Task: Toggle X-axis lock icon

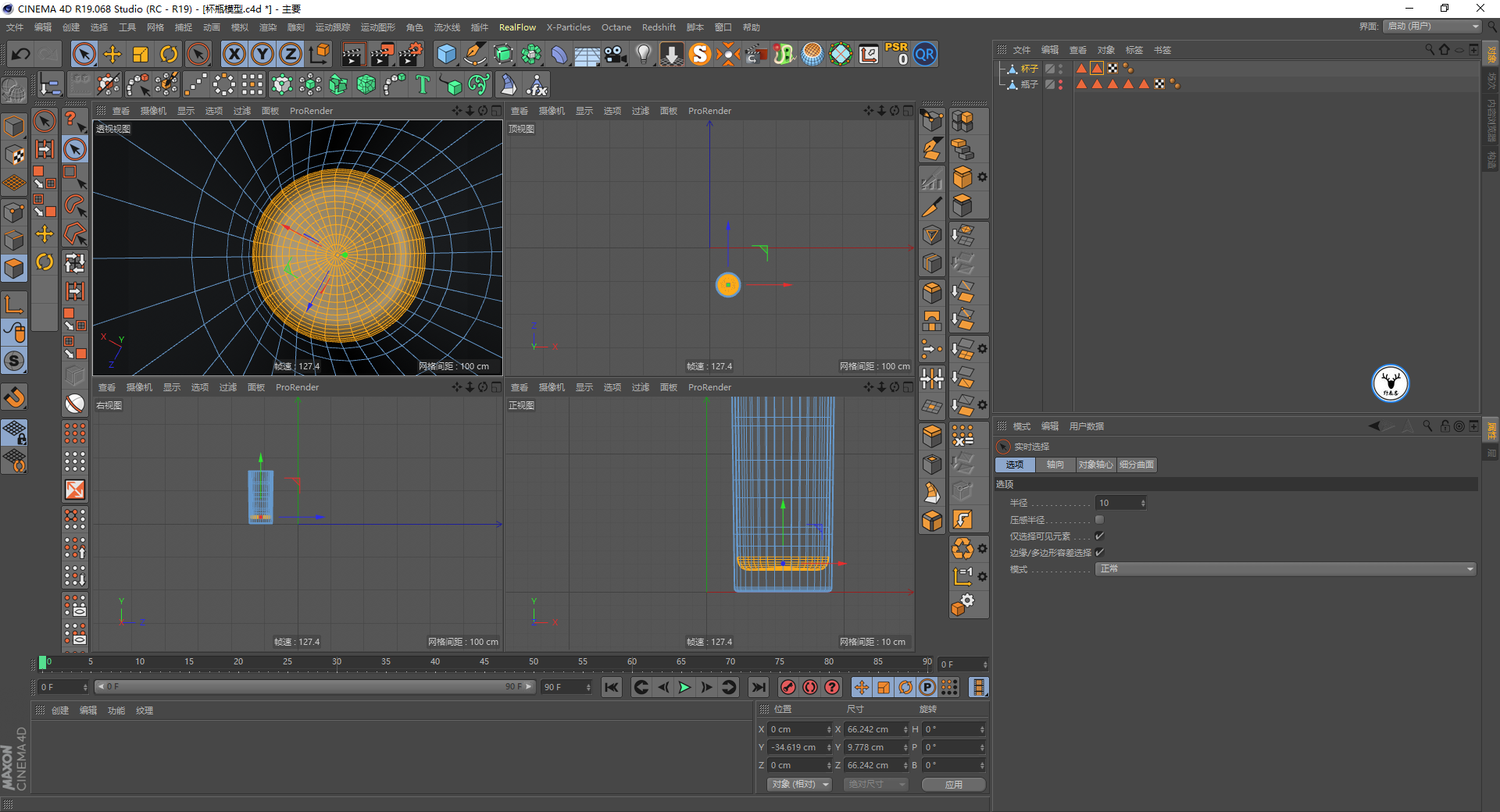Action: [x=234, y=54]
